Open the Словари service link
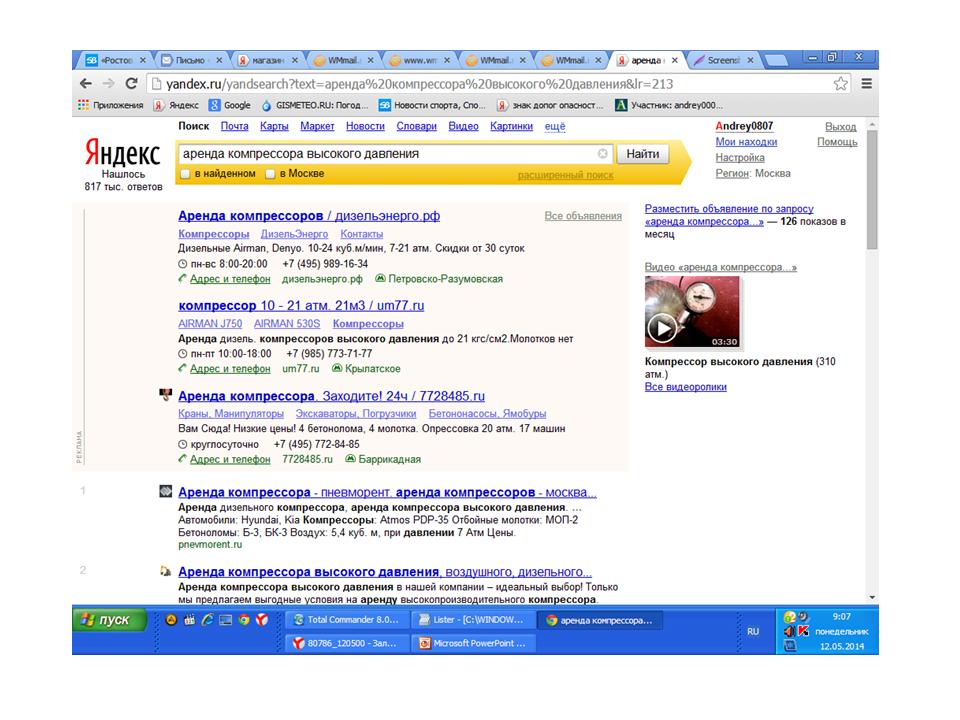Image resolution: width=960 pixels, height=720 pixels. (416, 126)
